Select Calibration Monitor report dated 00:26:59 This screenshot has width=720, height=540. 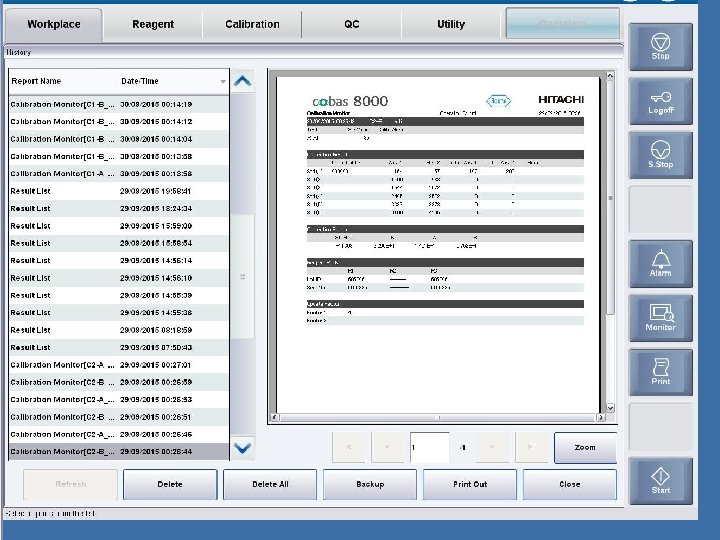coord(118,382)
